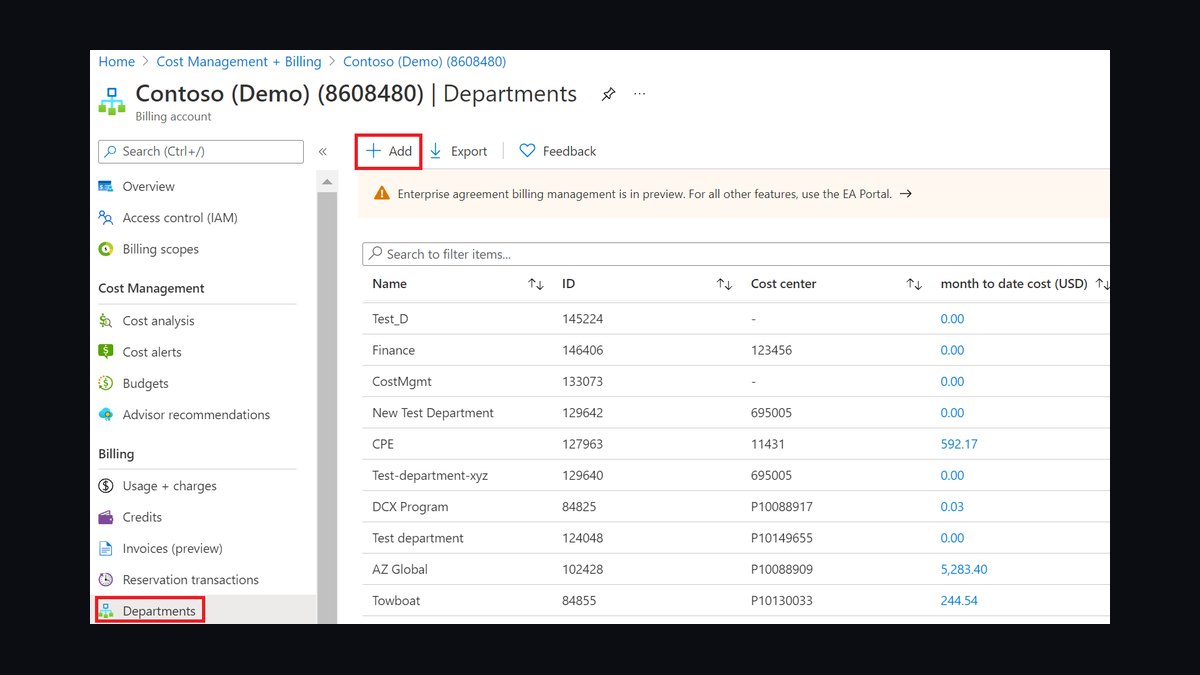The height and width of the screenshot is (675, 1200).
Task: Sort the table by the Name column
Action: click(536, 284)
